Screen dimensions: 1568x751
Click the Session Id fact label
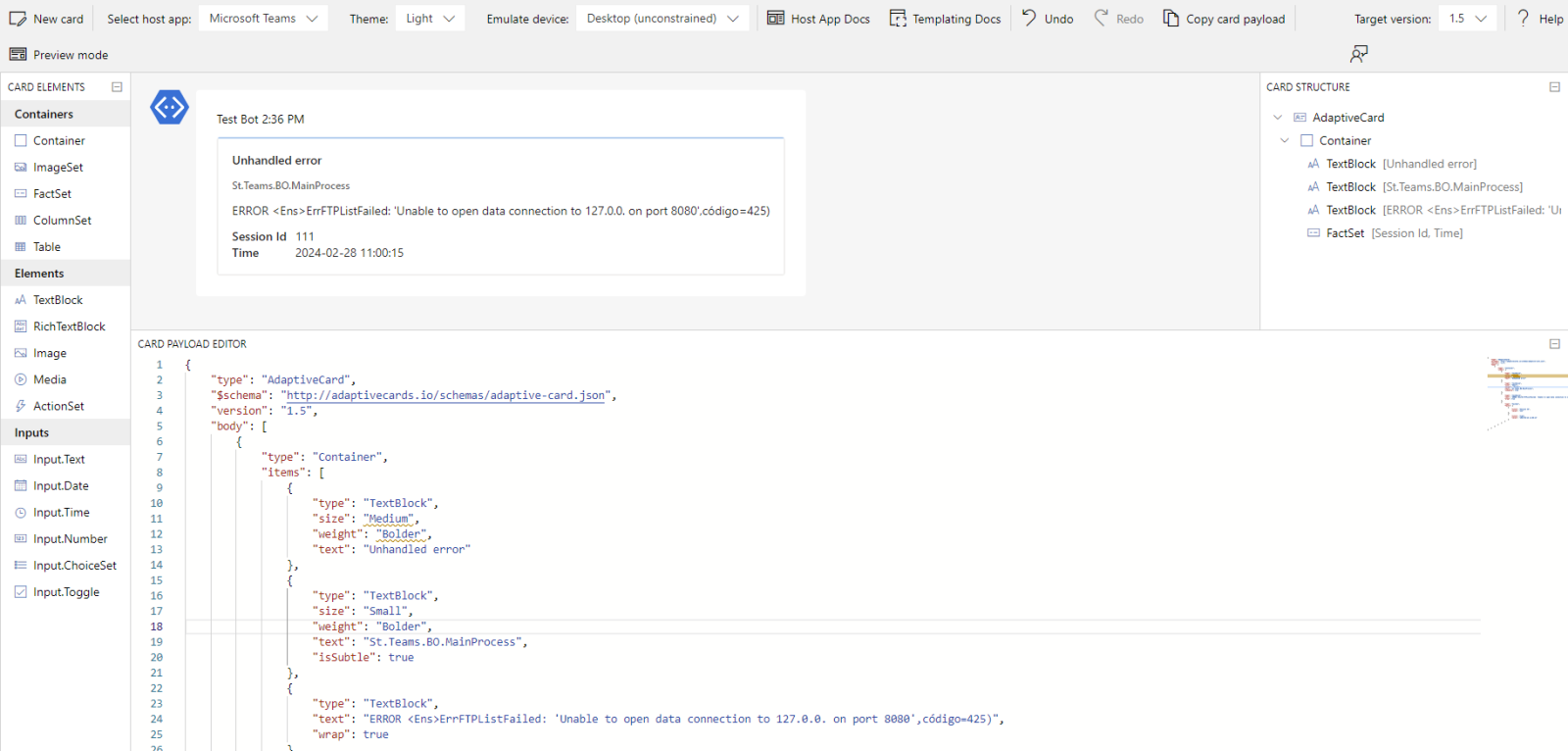pyautogui.click(x=259, y=236)
